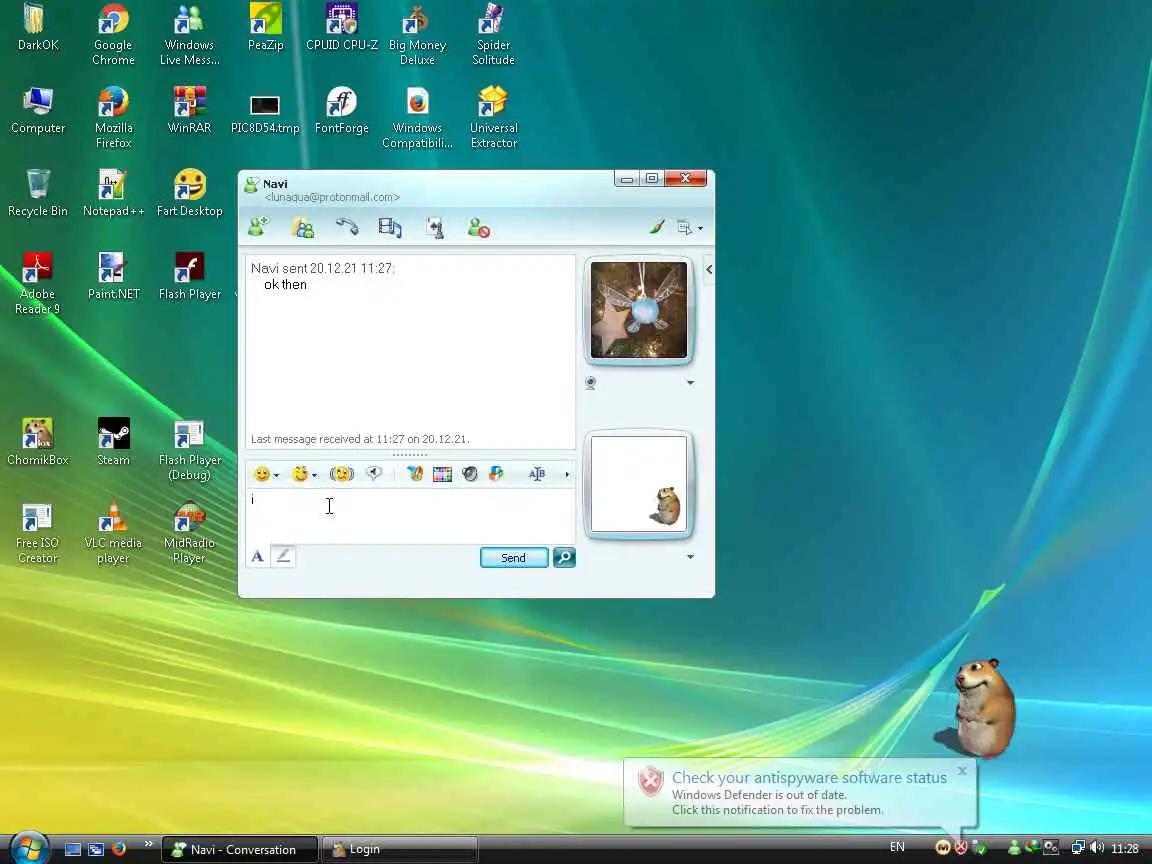
Task: Select the Spider Solitude shortcut
Action: 494,35
